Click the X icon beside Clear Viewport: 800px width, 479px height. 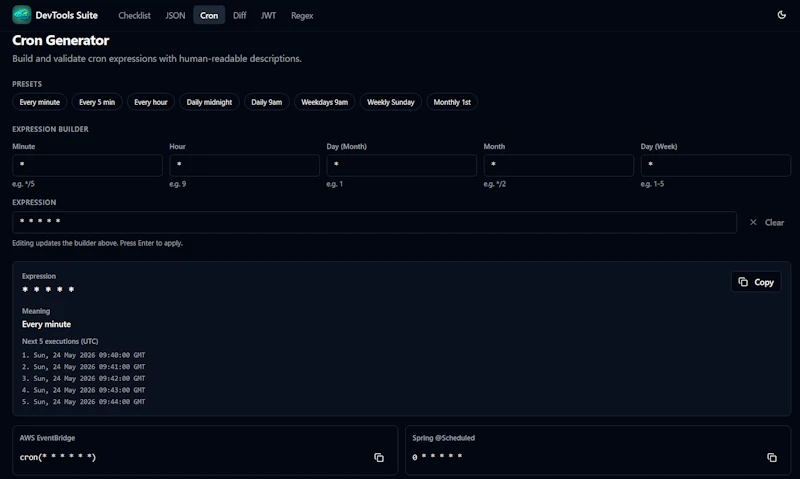coord(753,222)
